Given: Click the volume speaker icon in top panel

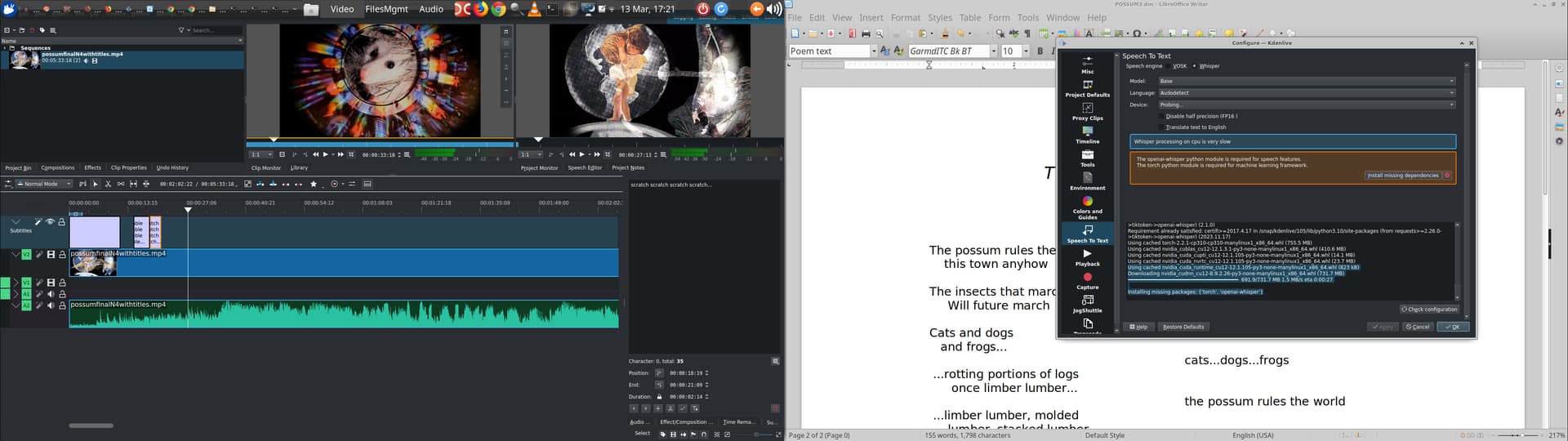Looking at the screenshot, I should click(x=773, y=9).
